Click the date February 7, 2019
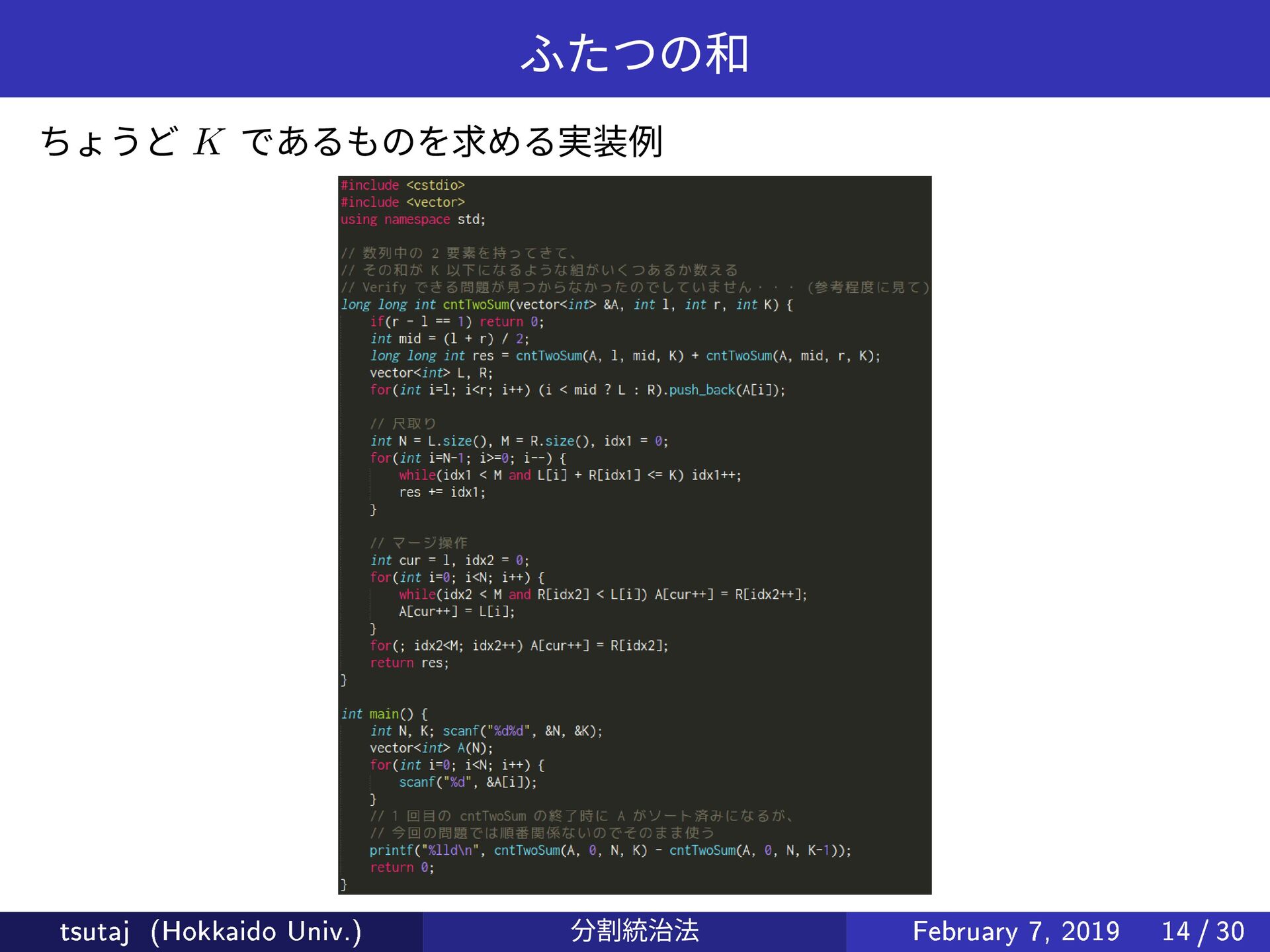 [1015, 931]
